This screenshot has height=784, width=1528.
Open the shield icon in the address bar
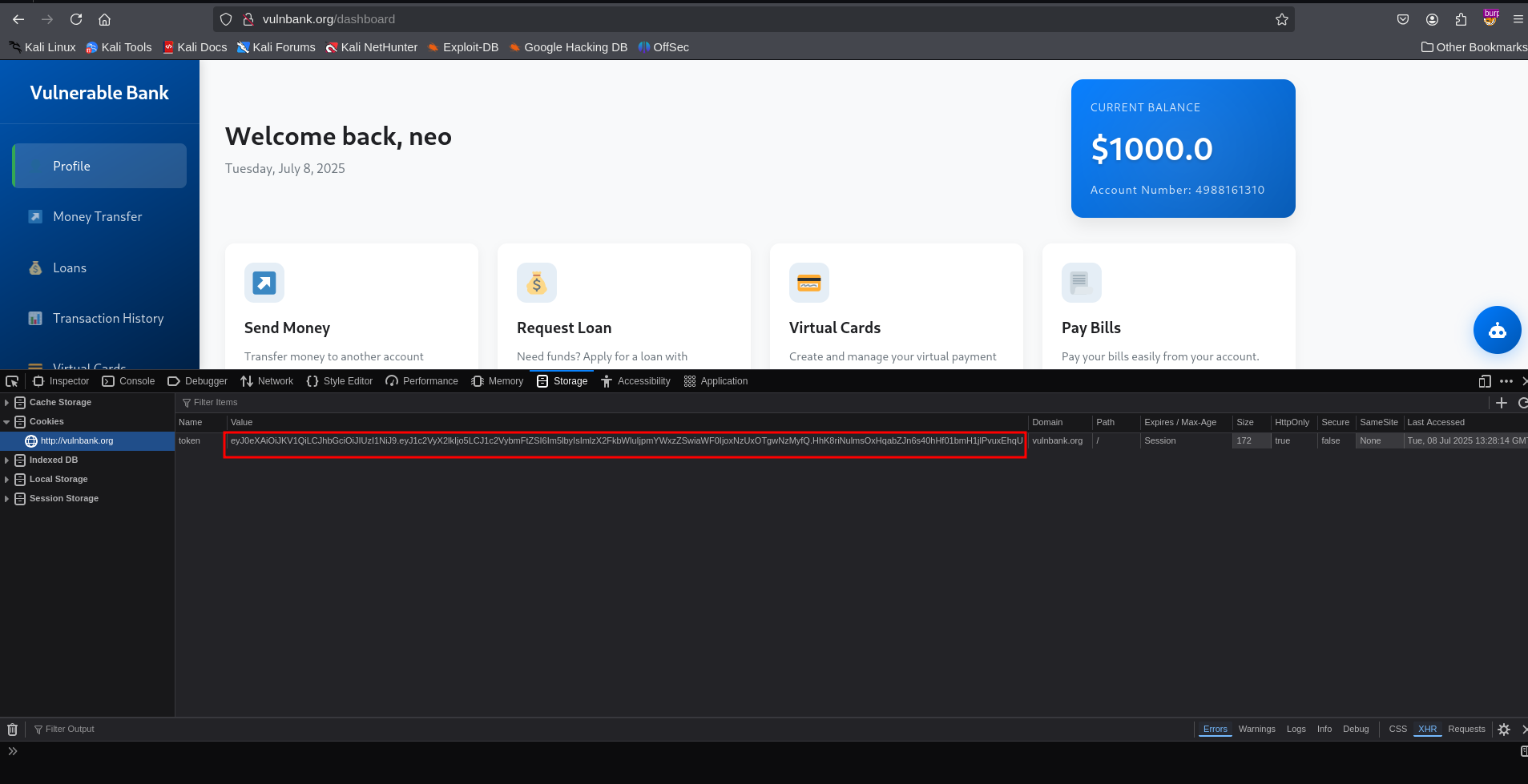[227, 18]
